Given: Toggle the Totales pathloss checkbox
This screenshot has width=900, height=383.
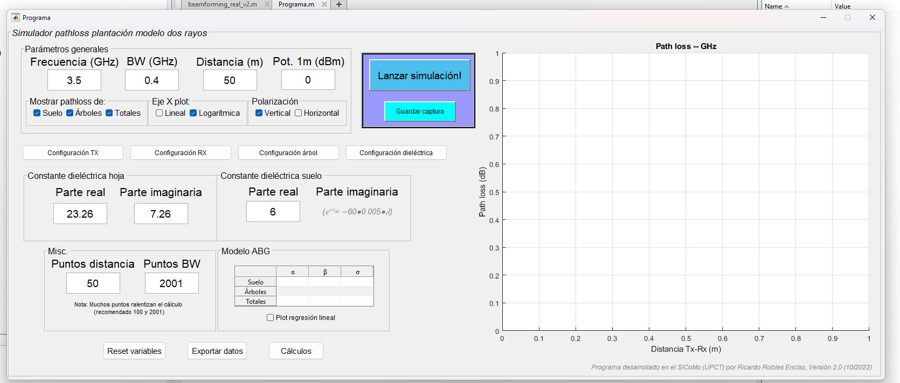Looking at the screenshot, I should [x=109, y=113].
